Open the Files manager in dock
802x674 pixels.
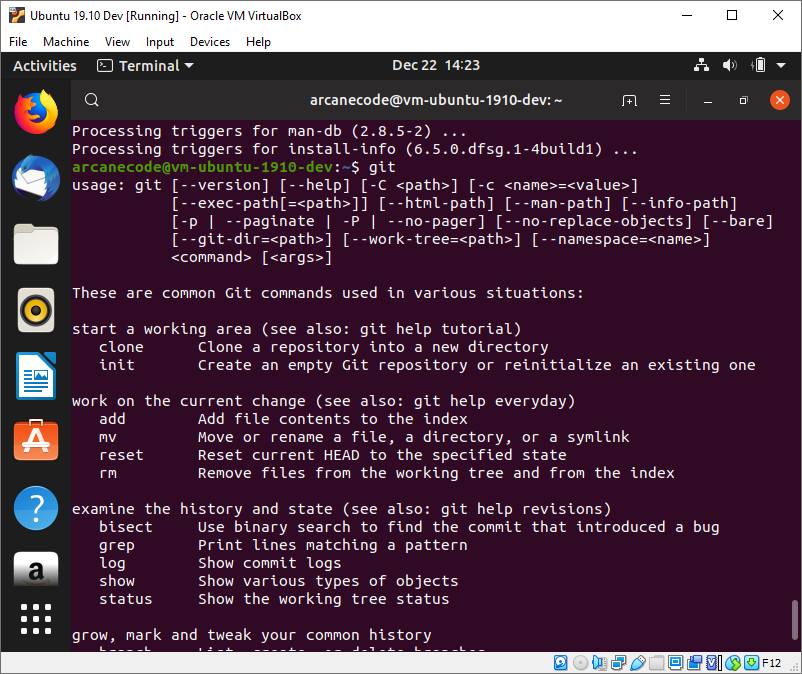[x=36, y=244]
